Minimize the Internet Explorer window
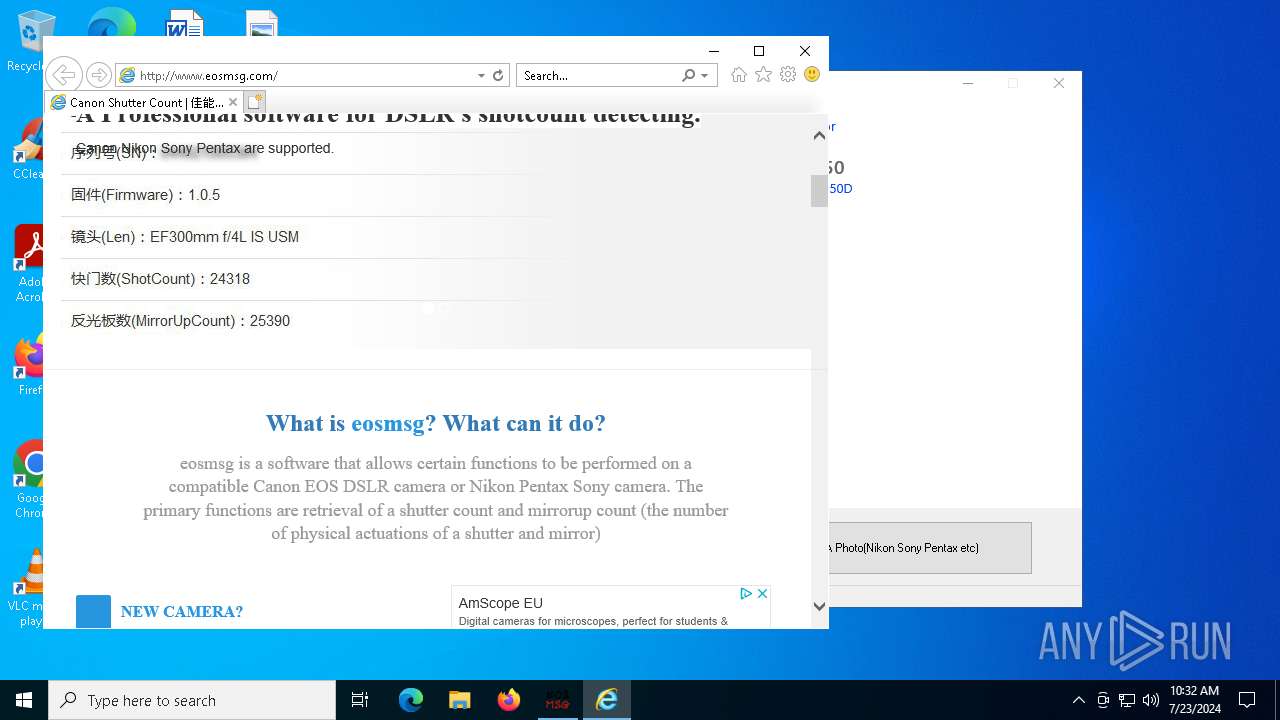The height and width of the screenshot is (720, 1280). [x=714, y=51]
